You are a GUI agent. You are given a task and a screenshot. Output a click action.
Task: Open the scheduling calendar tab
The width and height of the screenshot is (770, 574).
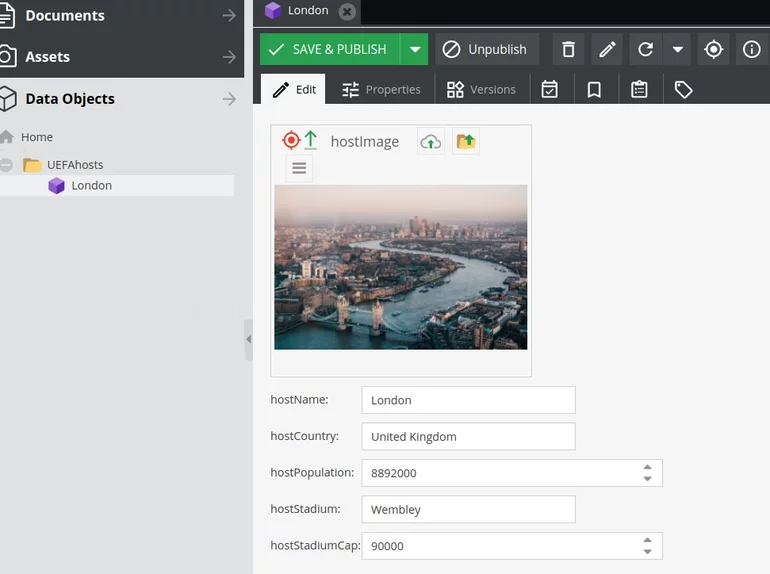(x=550, y=89)
